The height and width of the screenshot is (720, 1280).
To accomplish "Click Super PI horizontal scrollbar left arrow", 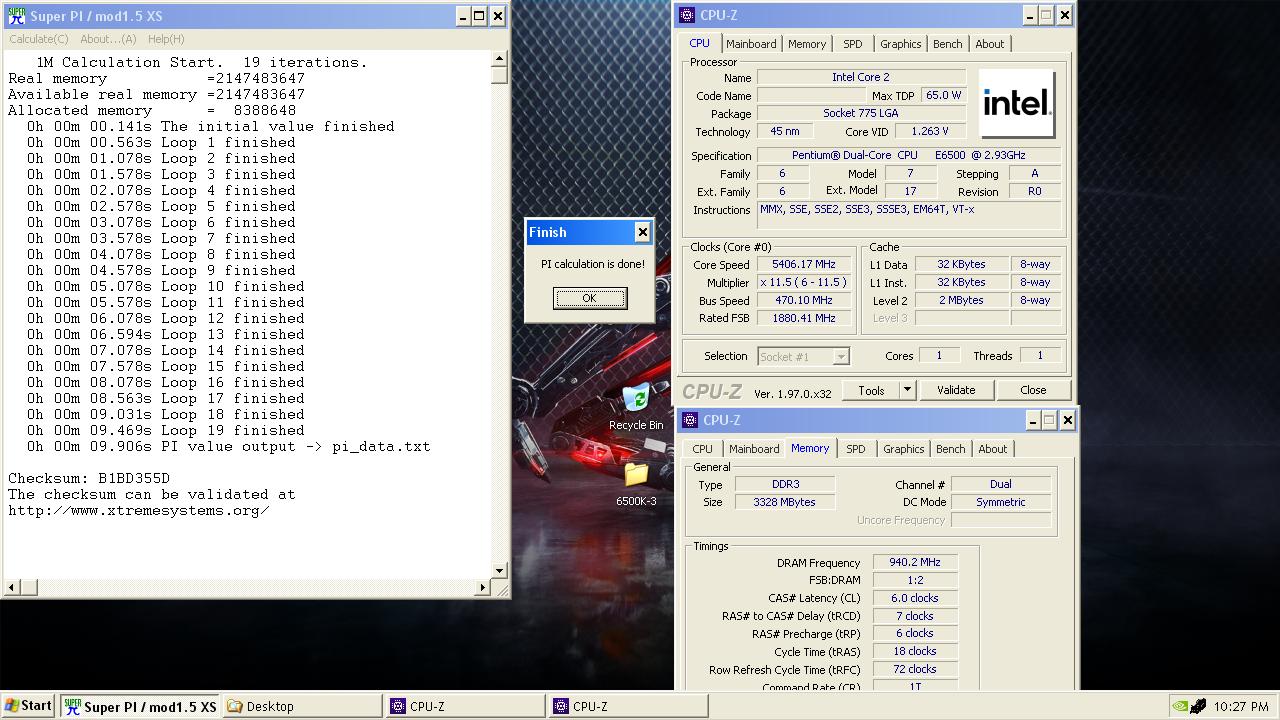I will click(x=12, y=588).
